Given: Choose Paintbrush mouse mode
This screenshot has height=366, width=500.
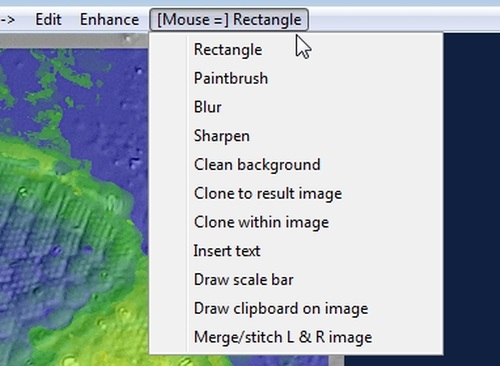Looking at the screenshot, I should pos(296,78).
